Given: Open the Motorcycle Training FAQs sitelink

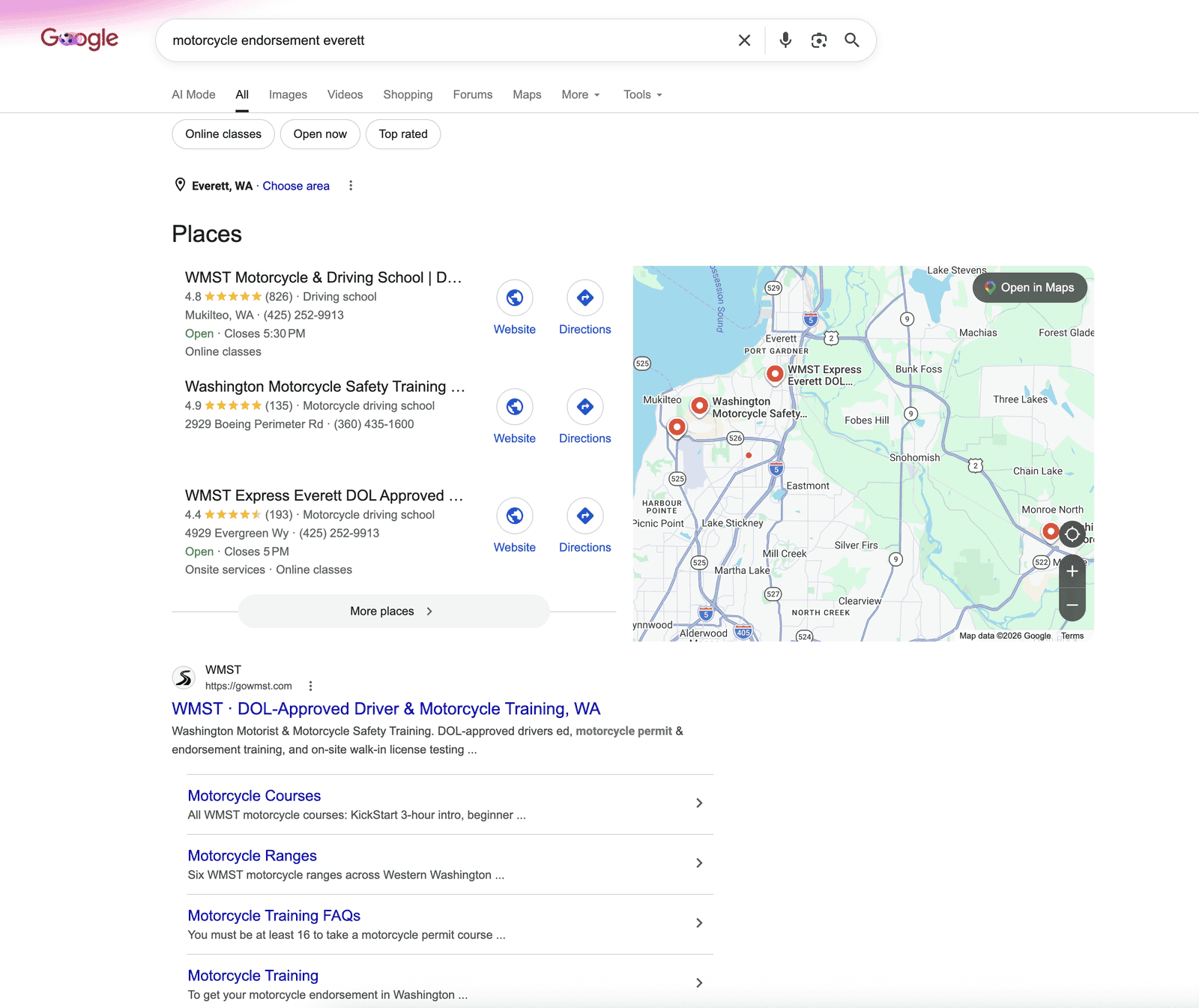Looking at the screenshot, I should tap(274, 916).
